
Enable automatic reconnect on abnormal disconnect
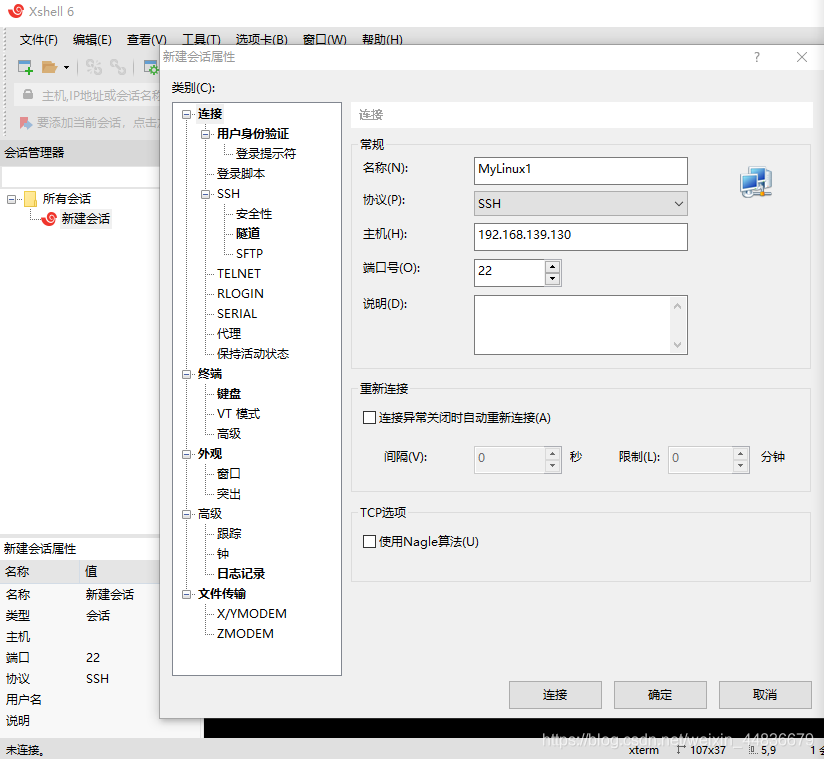370,417
